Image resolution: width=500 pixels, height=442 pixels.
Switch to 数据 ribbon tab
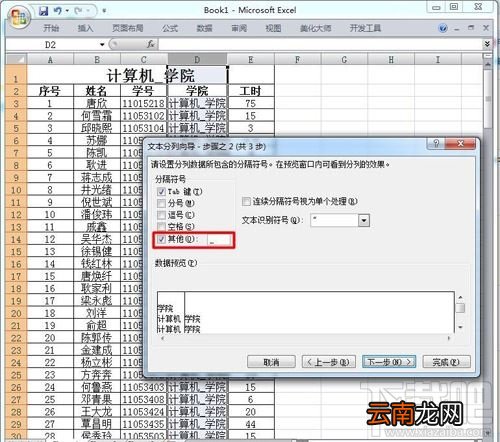click(204, 28)
